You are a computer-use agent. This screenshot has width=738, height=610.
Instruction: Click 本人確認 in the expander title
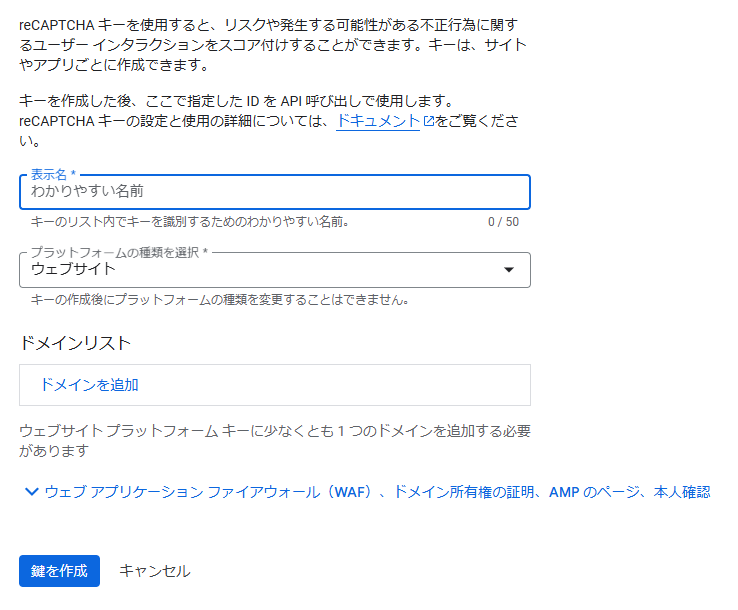pyautogui.click(x=682, y=492)
